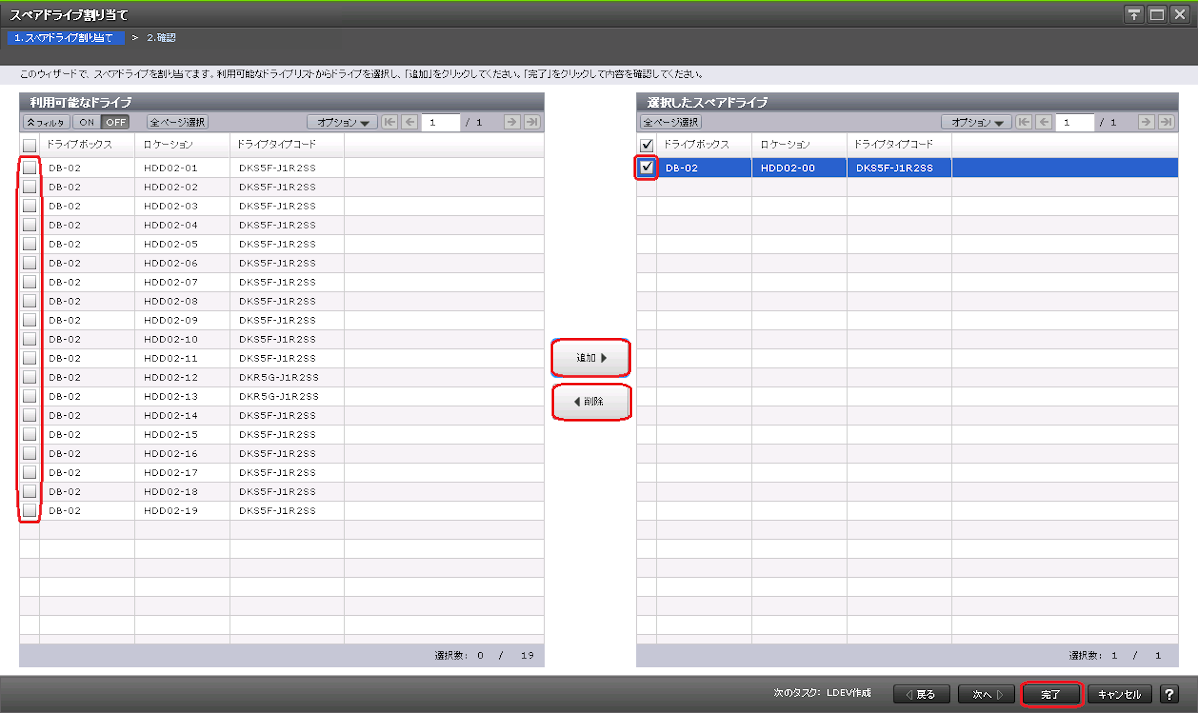Tick the checkbox for drive HDD02-12
Image resolution: width=1198 pixels, height=713 pixels.
pyautogui.click(x=30, y=377)
